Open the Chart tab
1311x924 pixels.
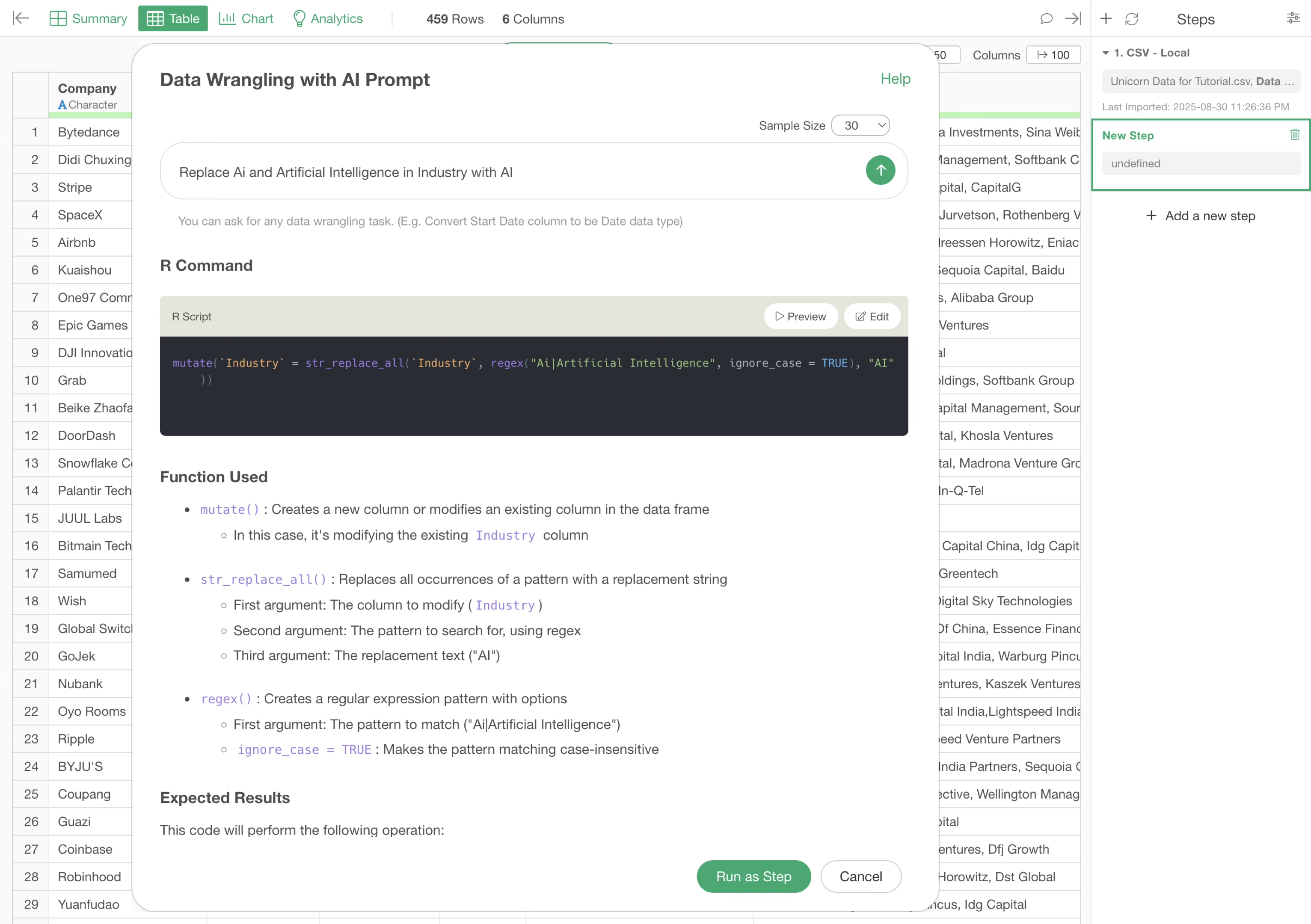pos(246,18)
